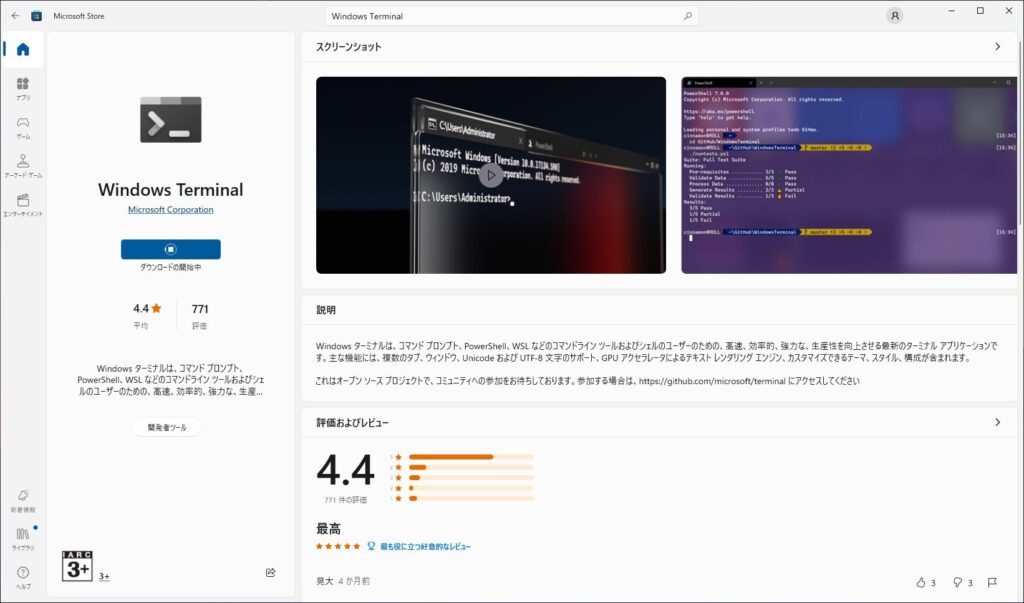This screenshot has width=1024, height=603.
Task: Open ヘルプ (Help) in sidebar
Action: coord(23,578)
